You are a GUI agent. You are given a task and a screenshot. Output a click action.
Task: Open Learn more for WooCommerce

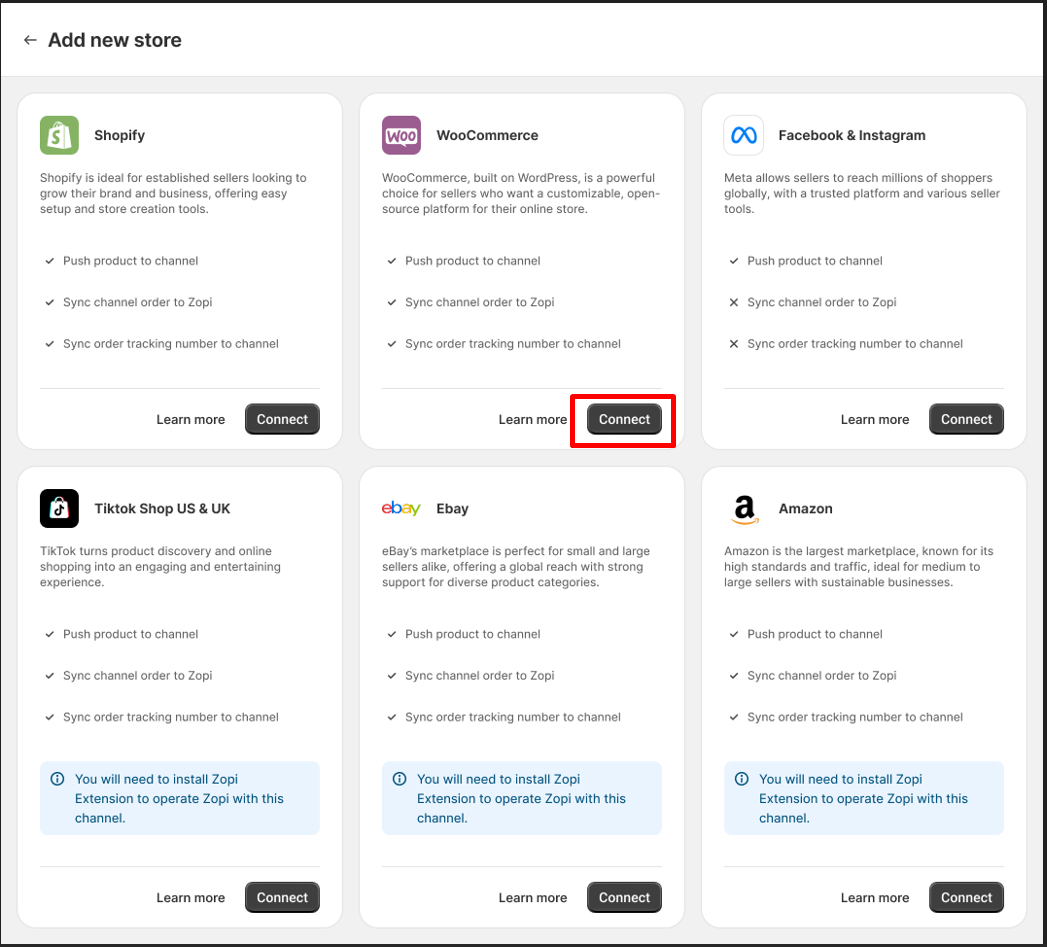[x=533, y=419]
